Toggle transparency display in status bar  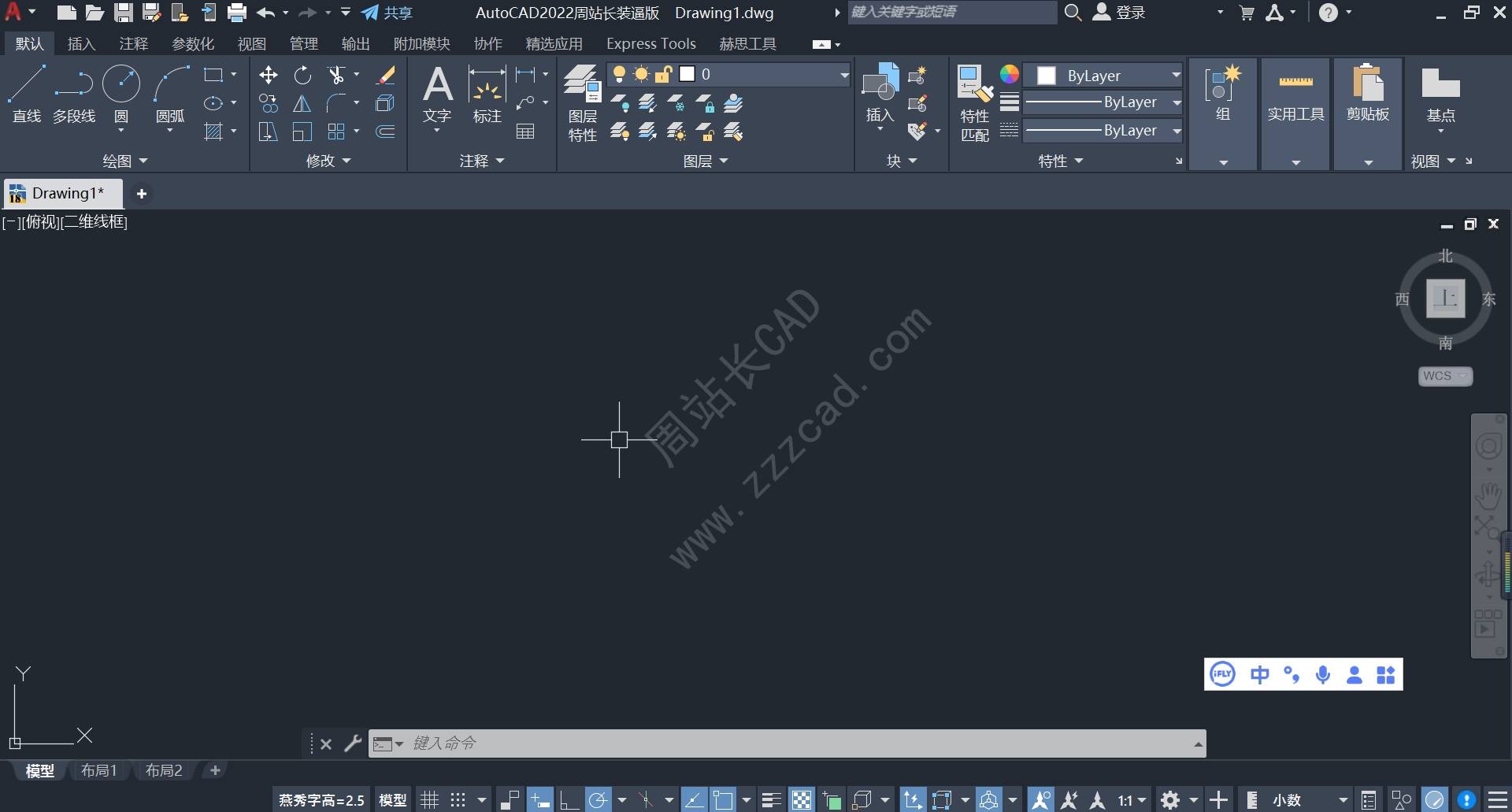(x=802, y=800)
